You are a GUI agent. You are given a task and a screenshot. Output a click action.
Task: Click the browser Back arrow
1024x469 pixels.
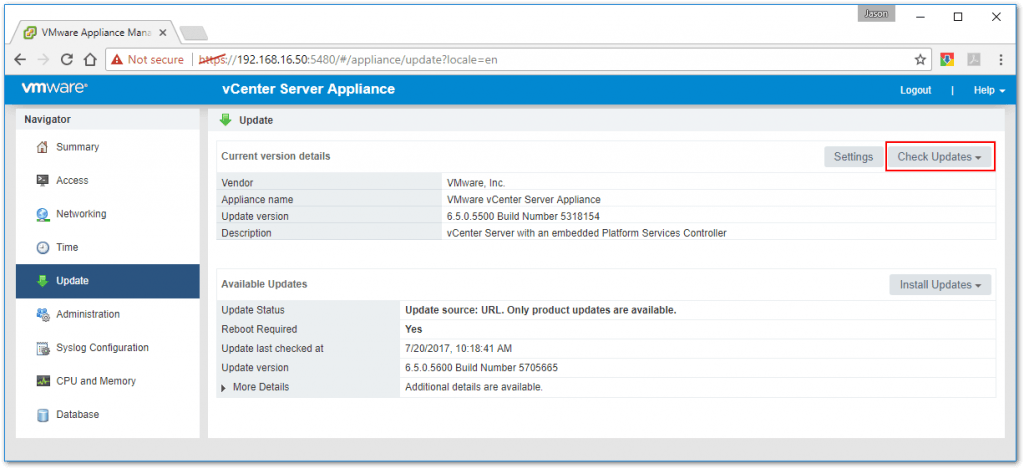point(20,59)
